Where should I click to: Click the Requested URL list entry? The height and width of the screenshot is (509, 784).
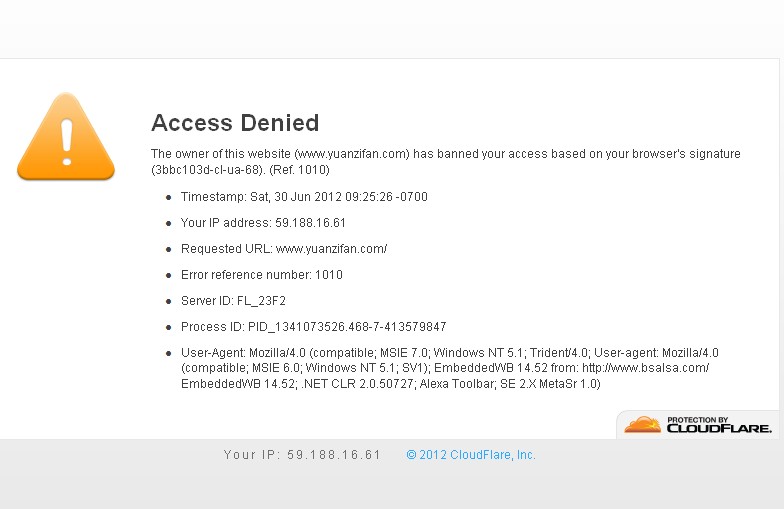(x=284, y=249)
